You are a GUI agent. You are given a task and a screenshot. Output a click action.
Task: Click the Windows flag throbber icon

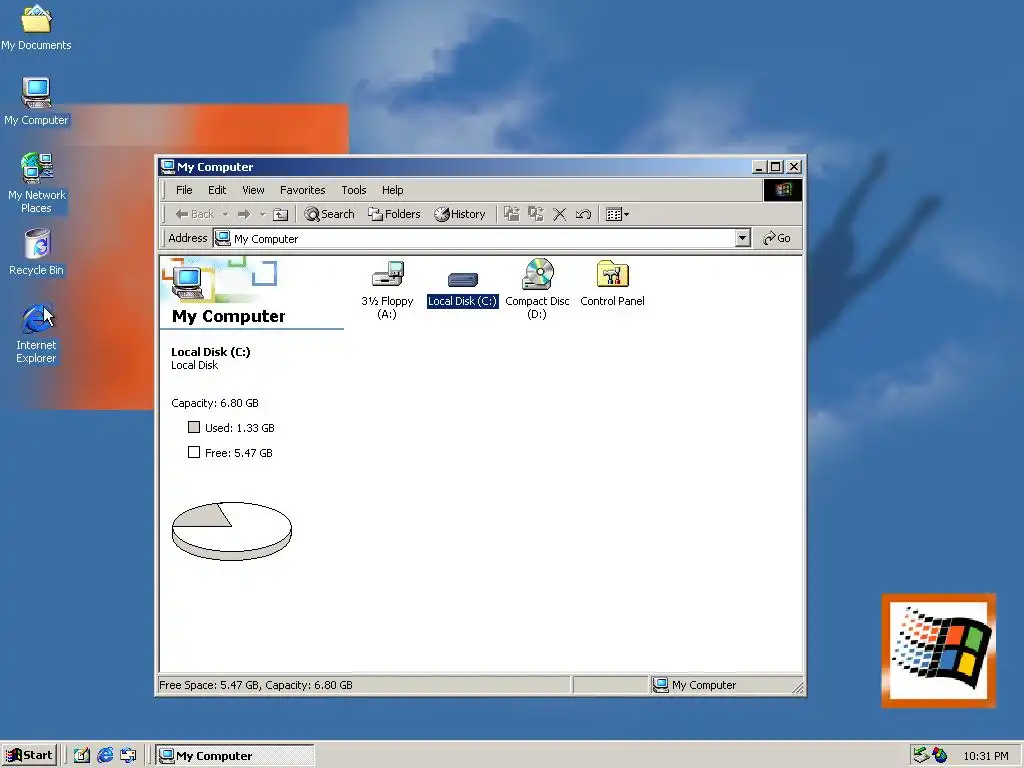click(x=782, y=190)
